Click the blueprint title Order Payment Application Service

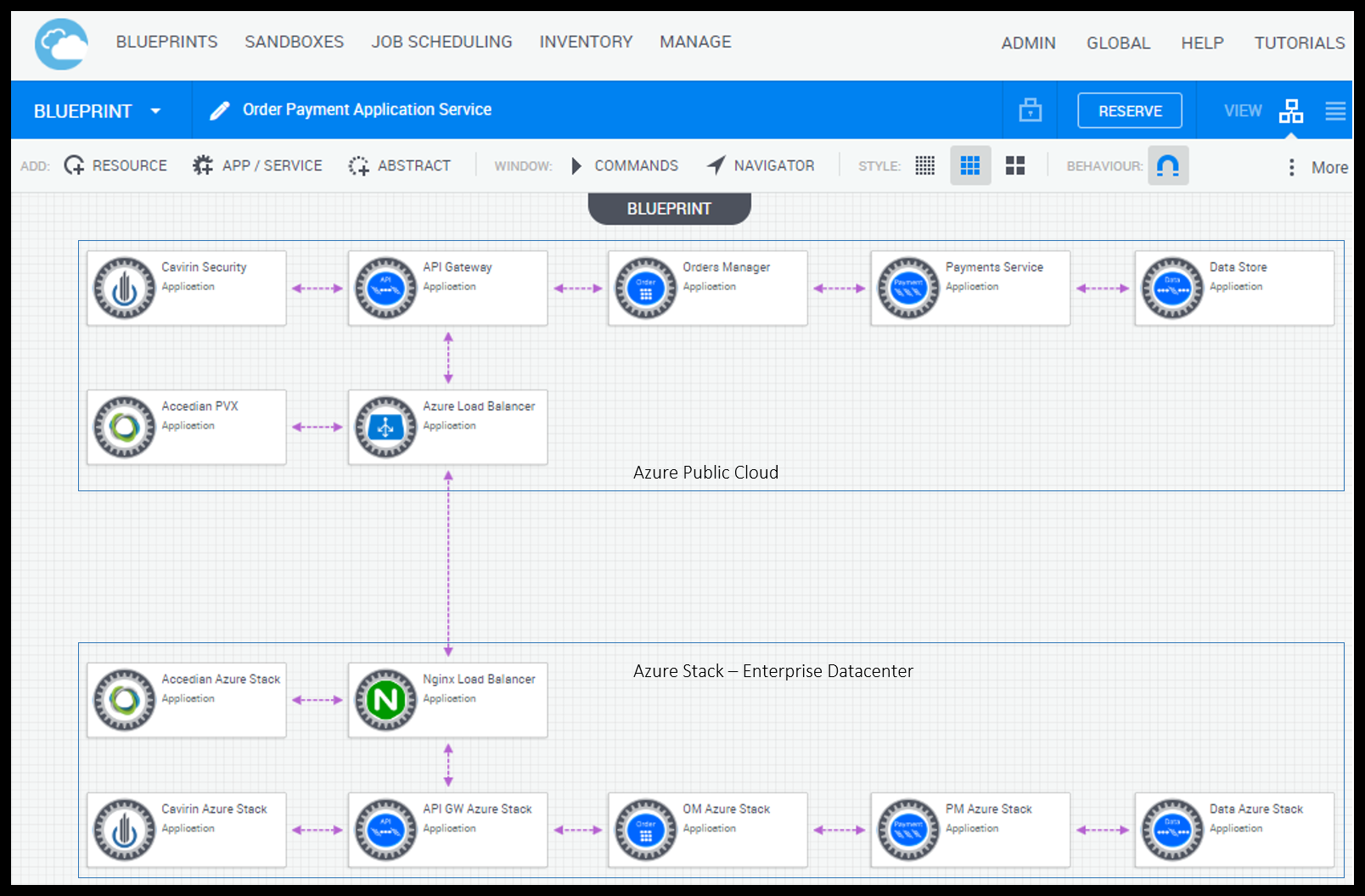(x=367, y=109)
